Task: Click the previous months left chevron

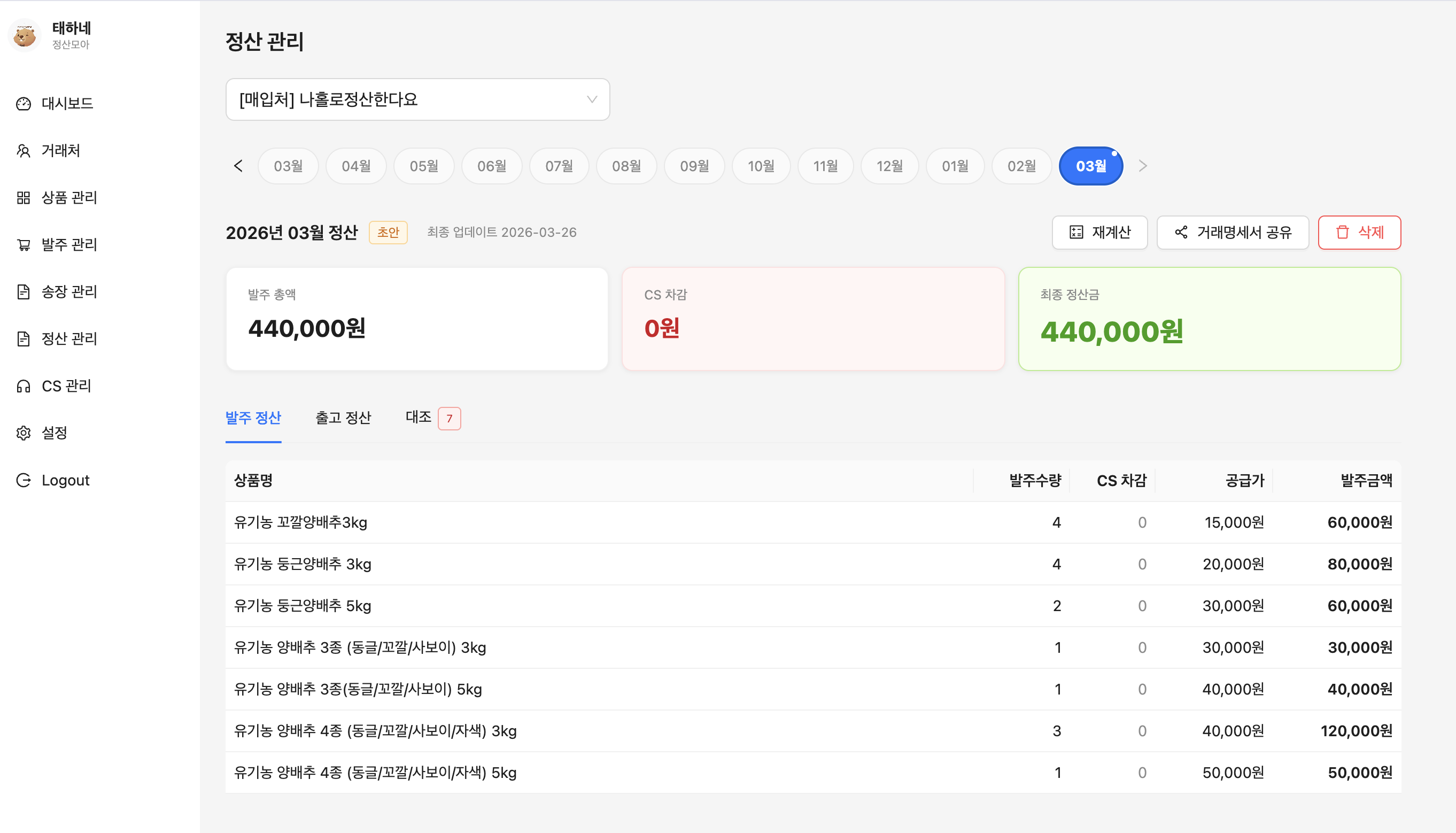Action: click(x=238, y=166)
